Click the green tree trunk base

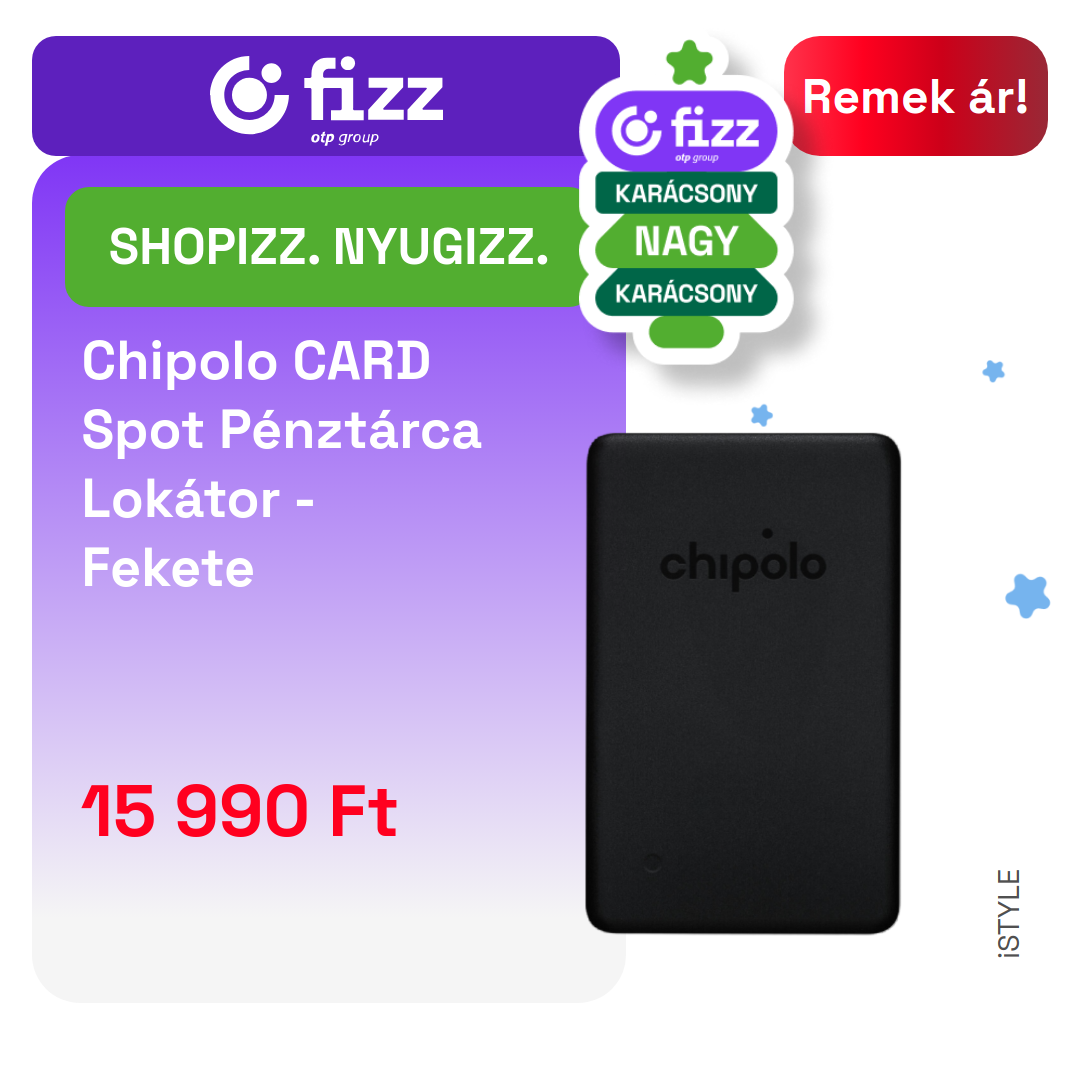[686, 332]
